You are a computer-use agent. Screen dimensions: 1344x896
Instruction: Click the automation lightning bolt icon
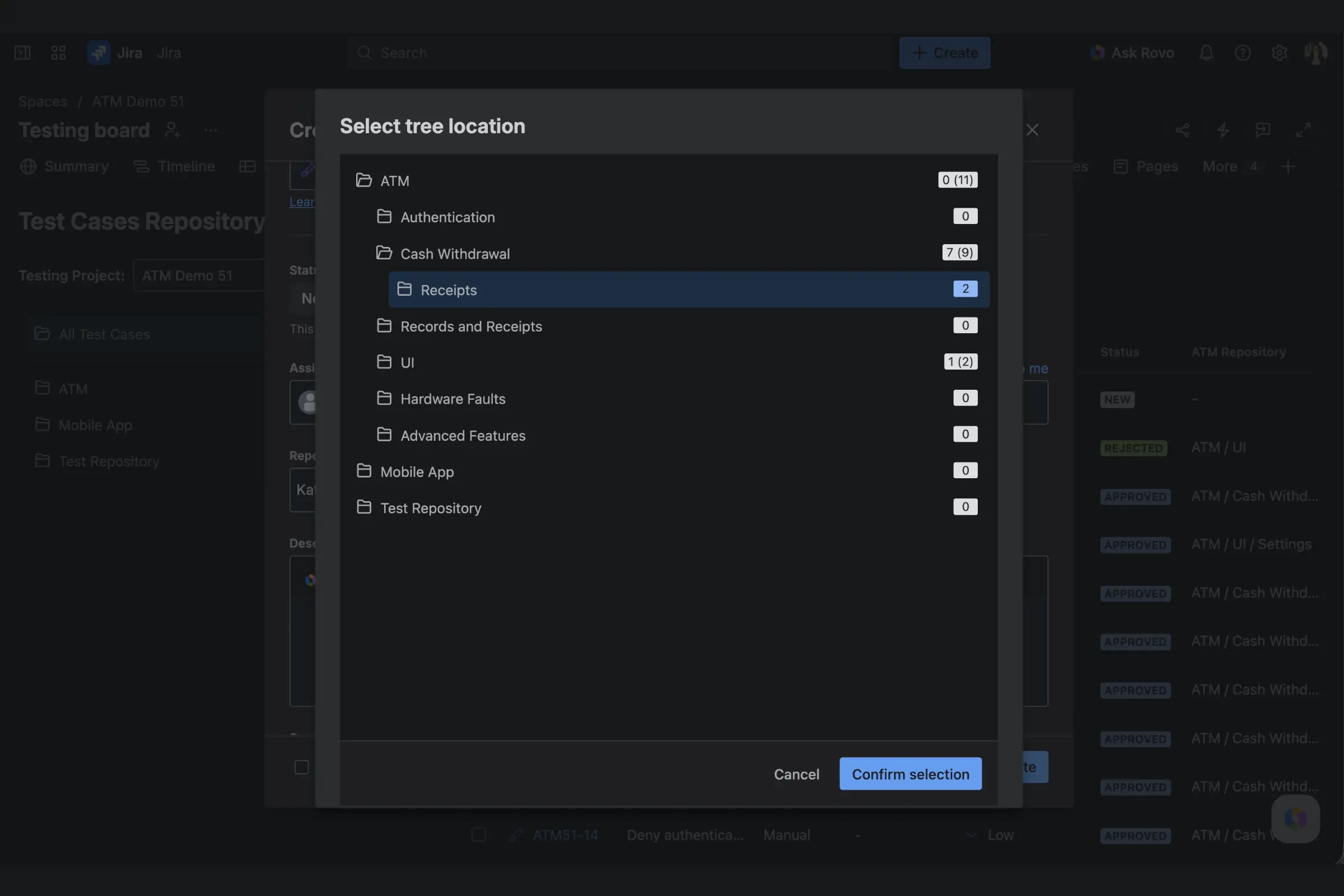[1224, 130]
